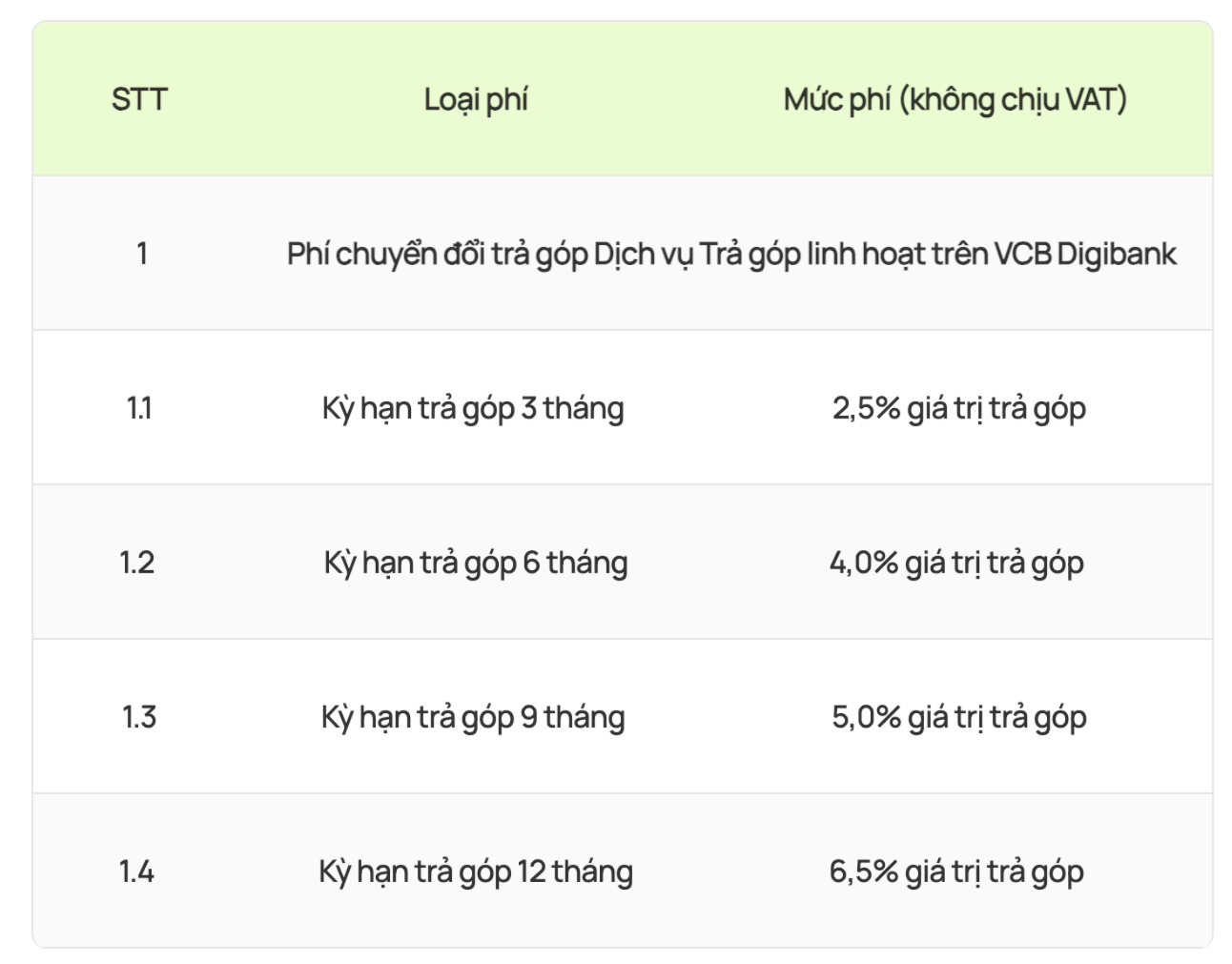Click the STT column header
Viewport: 1232px width, 964px height.
pyautogui.click(x=139, y=99)
